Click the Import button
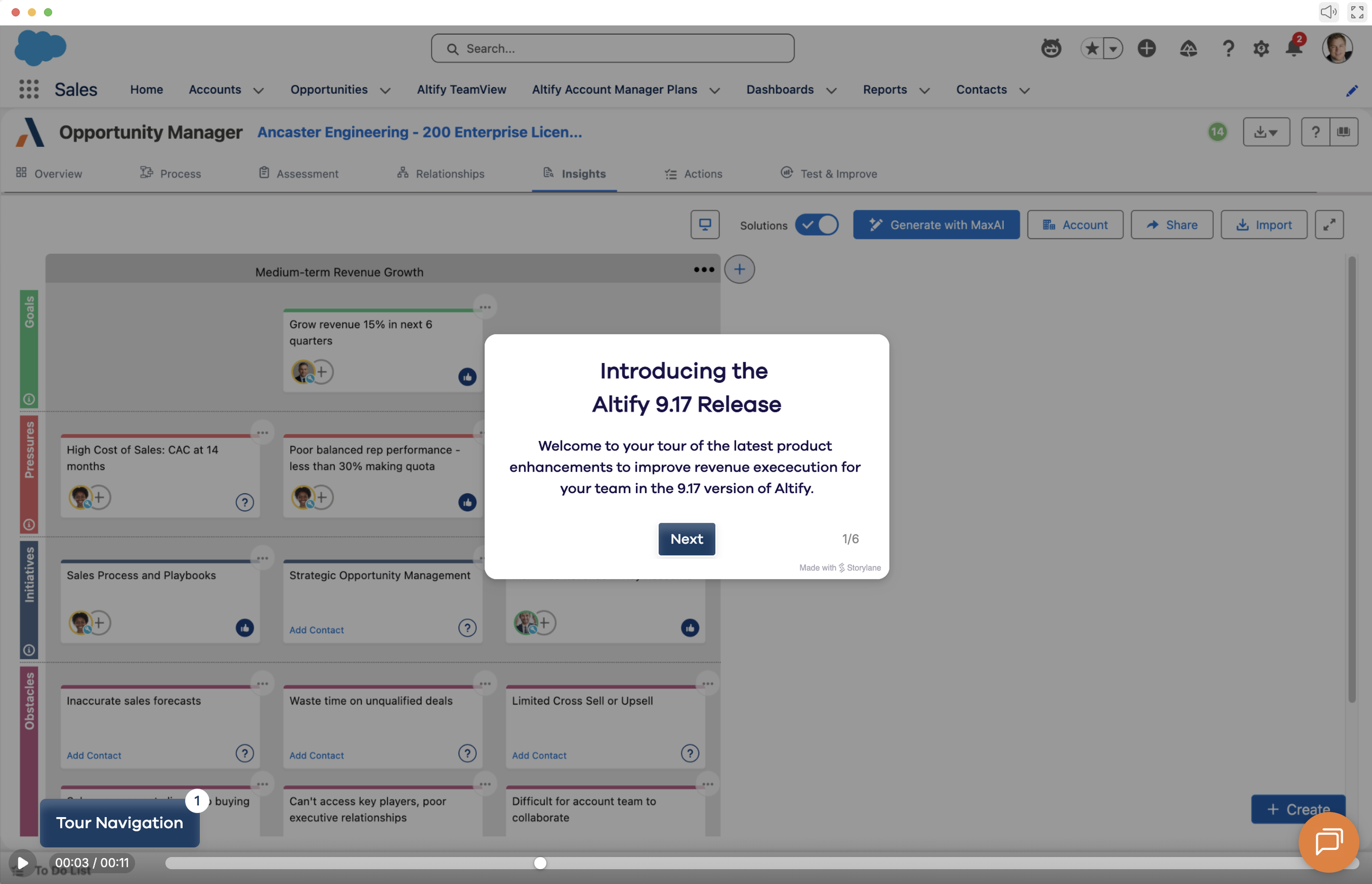This screenshot has width=1372, height=884. (1263, 225)
